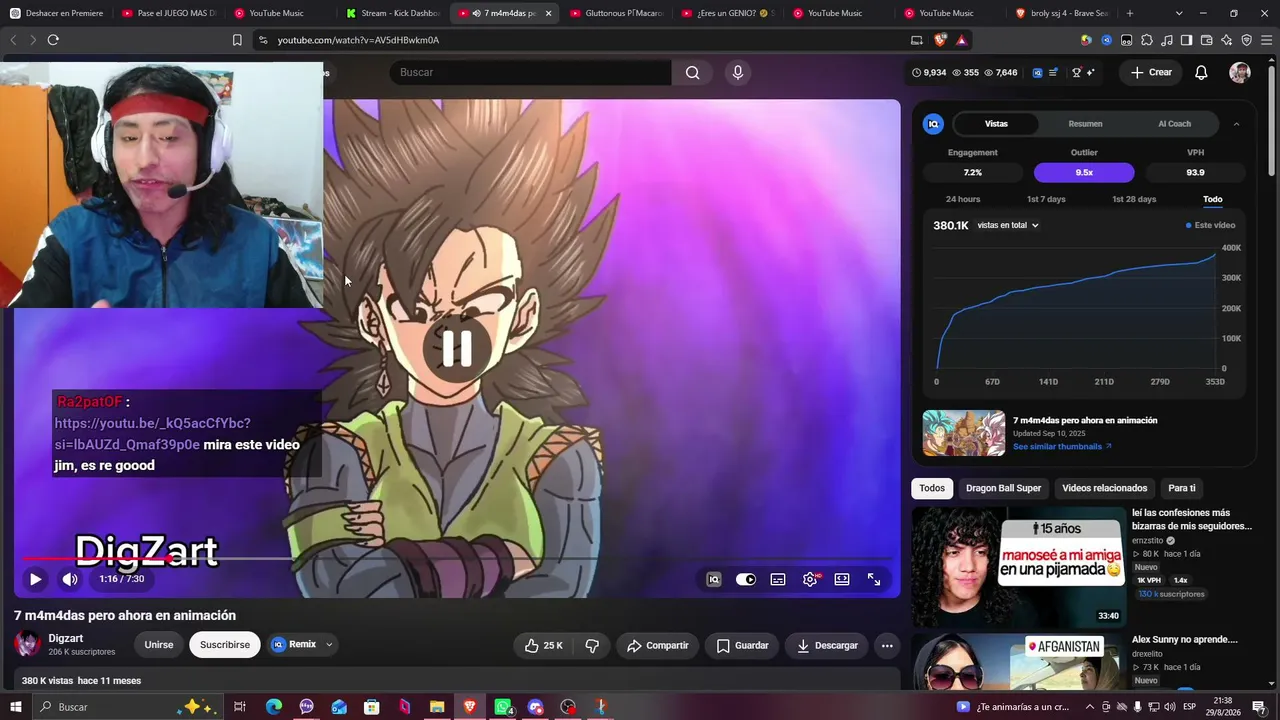Image resolution: width=1280 pixels, height=720 pixels.
Task: Click the vidIQ panel video thumbnail
Action: click(x=964, y=433)
